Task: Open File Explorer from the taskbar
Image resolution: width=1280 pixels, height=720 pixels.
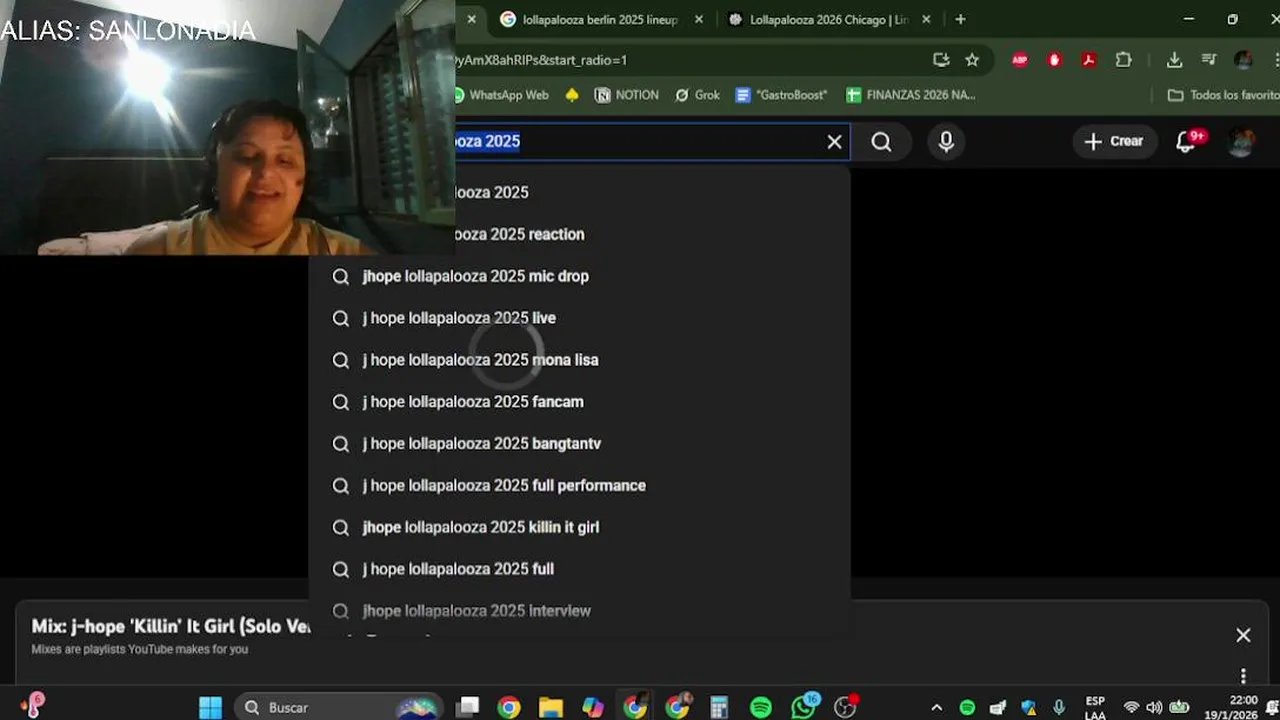Action: tap(551, 707)
